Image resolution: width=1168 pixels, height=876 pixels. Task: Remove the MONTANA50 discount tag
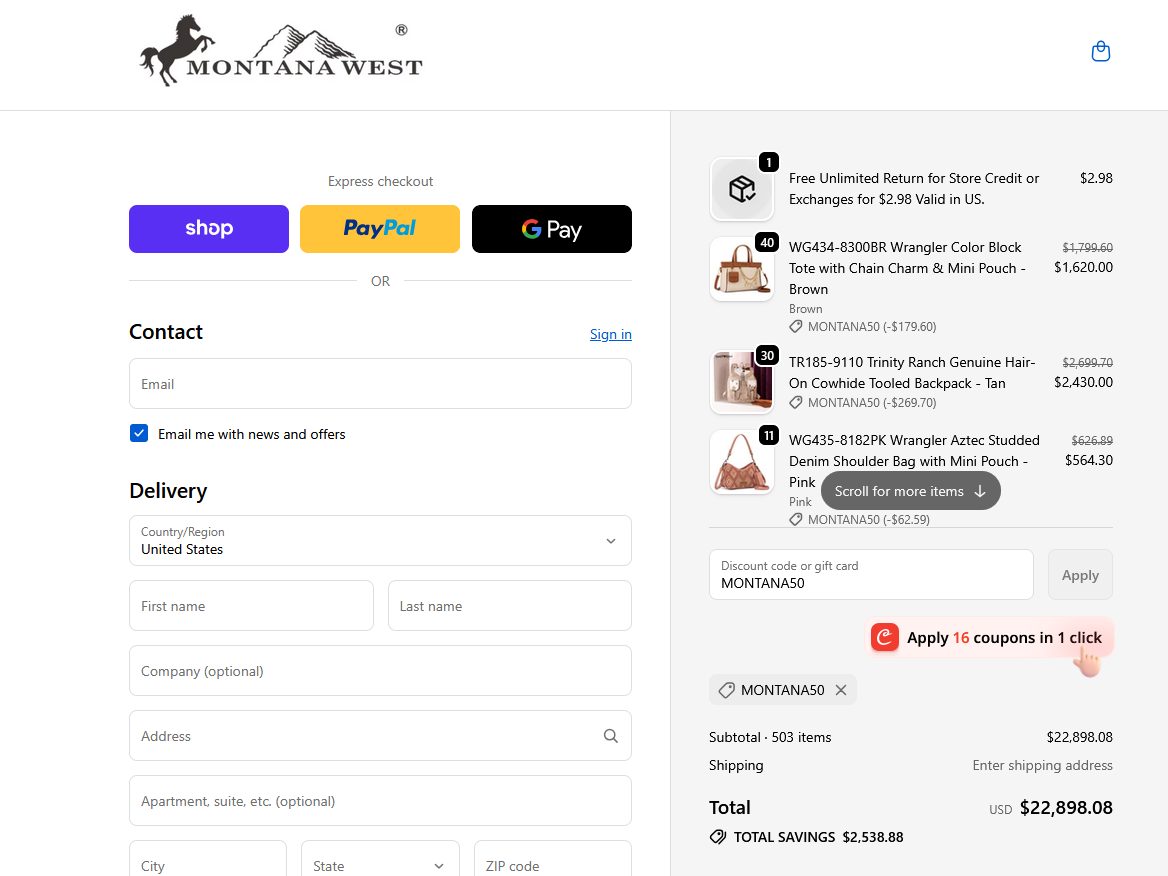pyautogui.click(x=841, y=690)
